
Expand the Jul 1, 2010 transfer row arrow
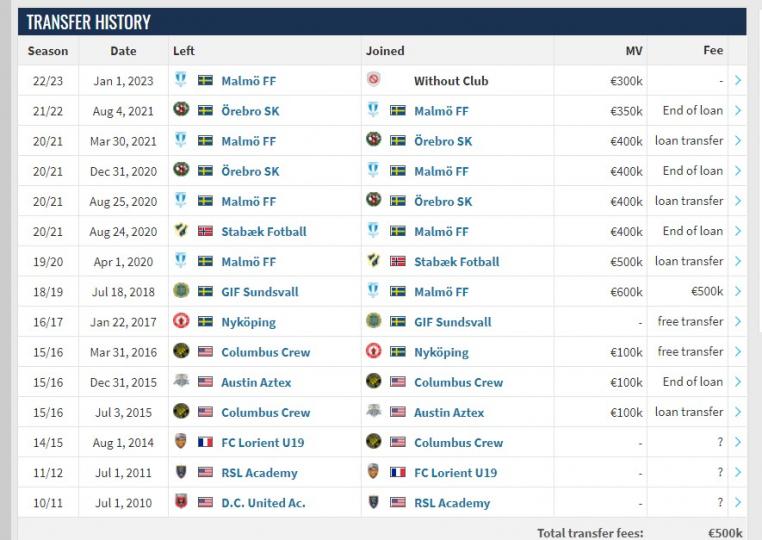point(737,502)
